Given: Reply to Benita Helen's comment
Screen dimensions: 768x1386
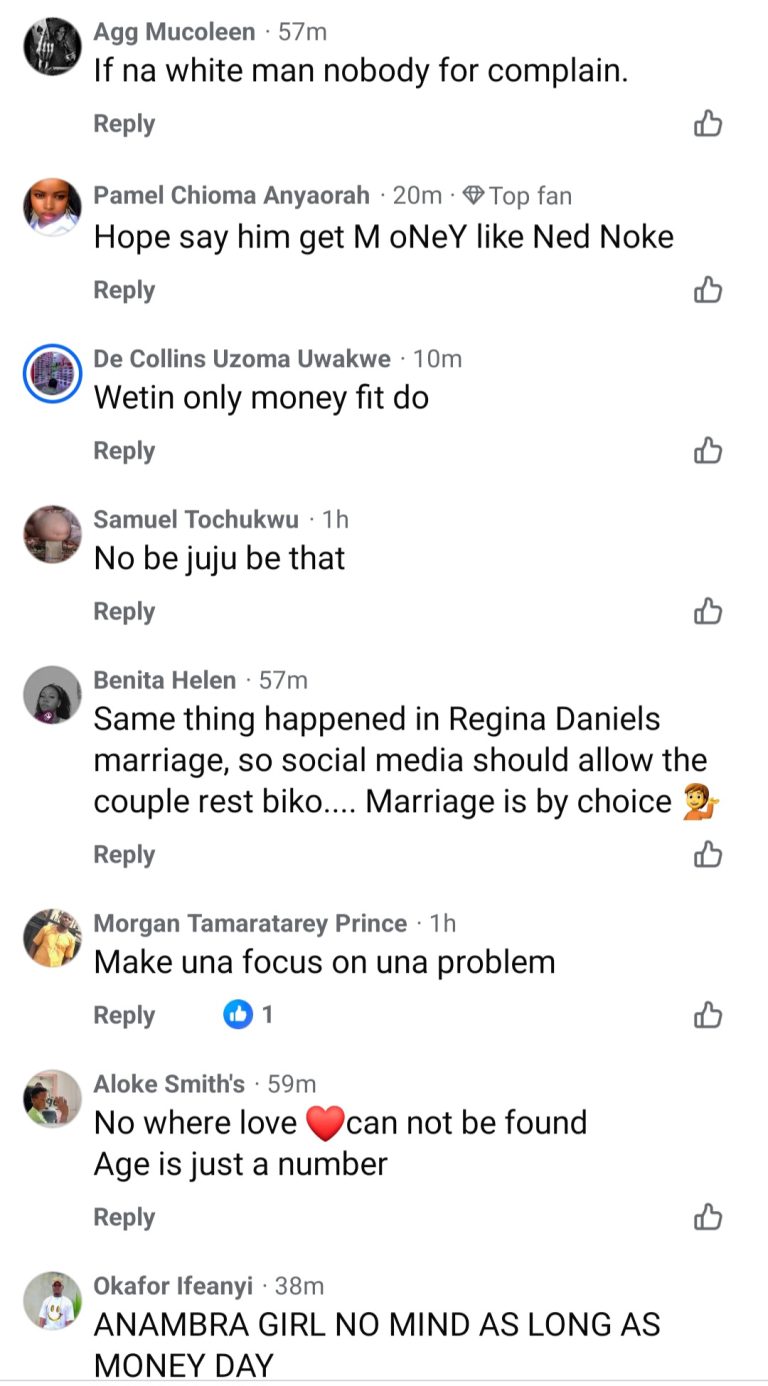Looking at the screenshot, I should (x=124, y=854).
